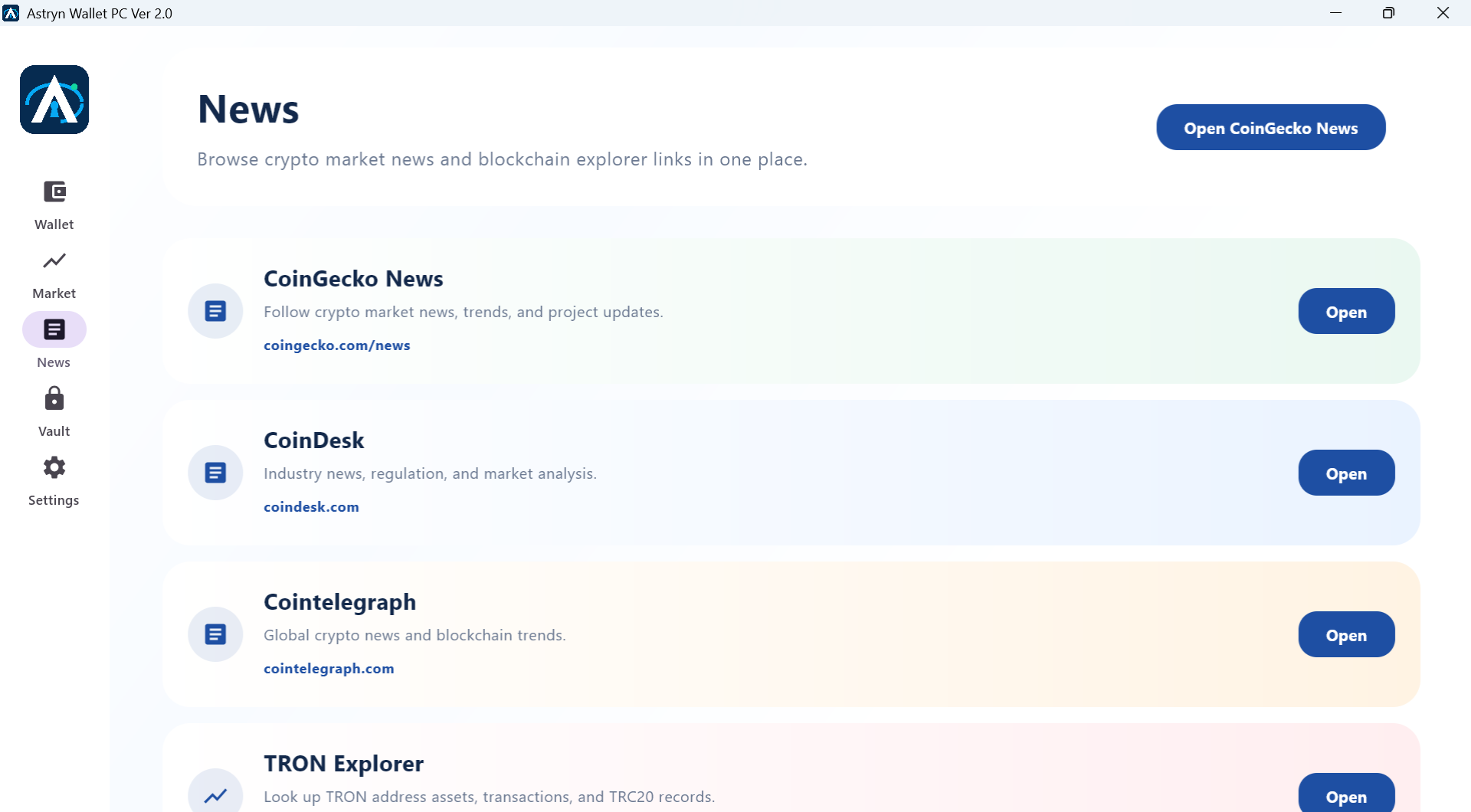Click the CoinGecko News card title
This screenshot has height=812, width=1471.
(x=353, y=279)
